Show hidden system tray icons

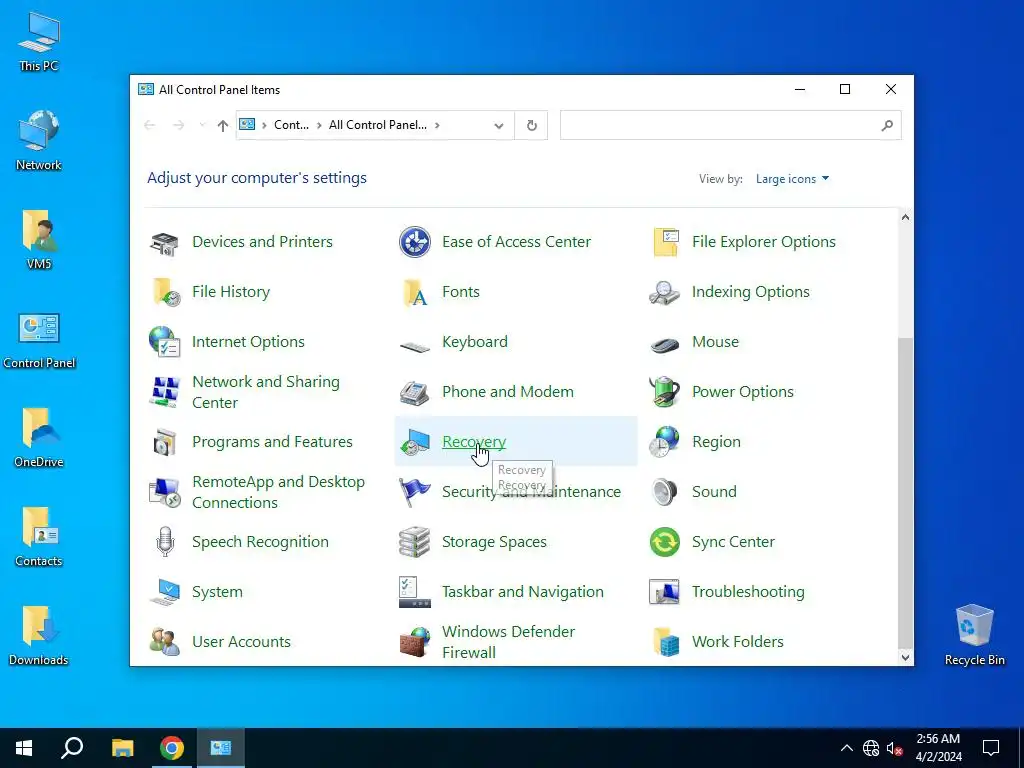coord(846,748)
